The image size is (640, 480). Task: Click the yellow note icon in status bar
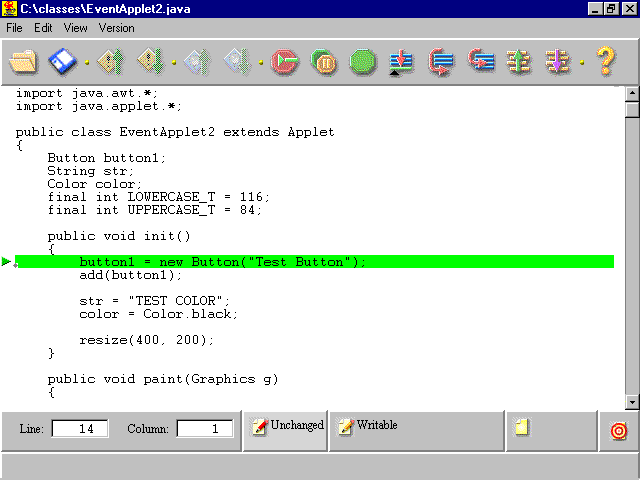point(522,427)
